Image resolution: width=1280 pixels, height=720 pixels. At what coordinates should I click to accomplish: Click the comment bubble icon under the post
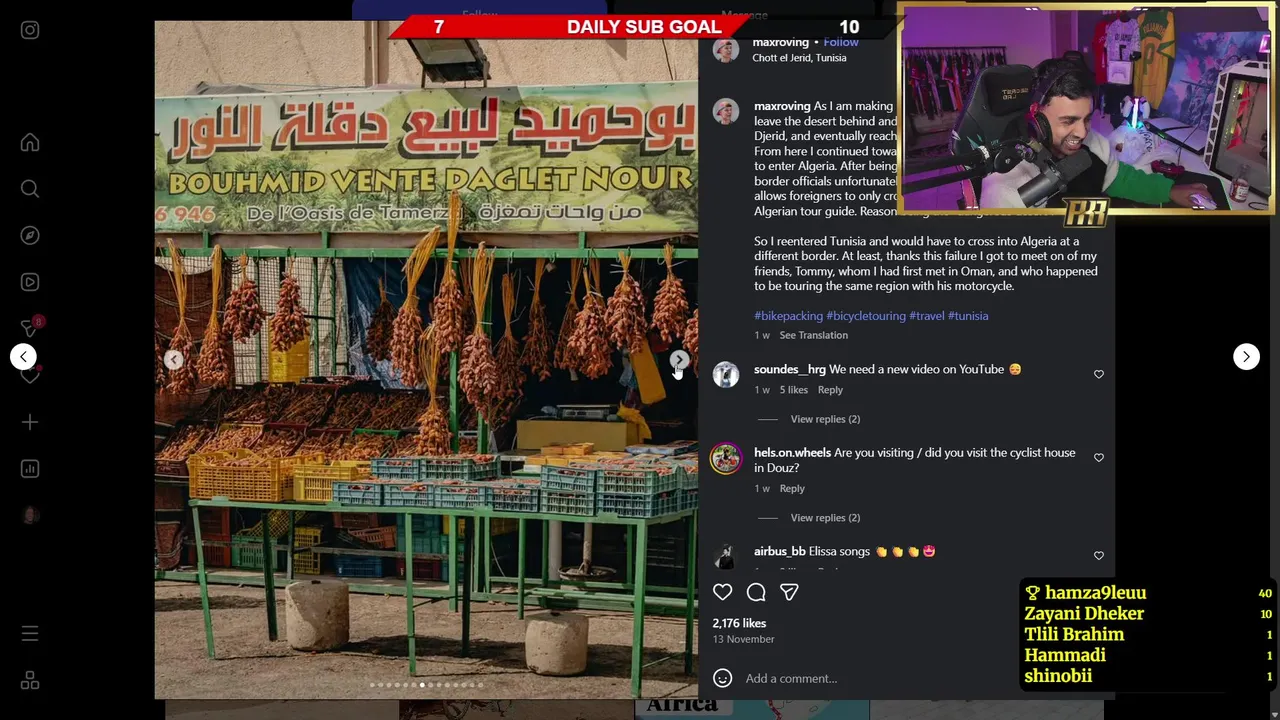coord(756,592)
